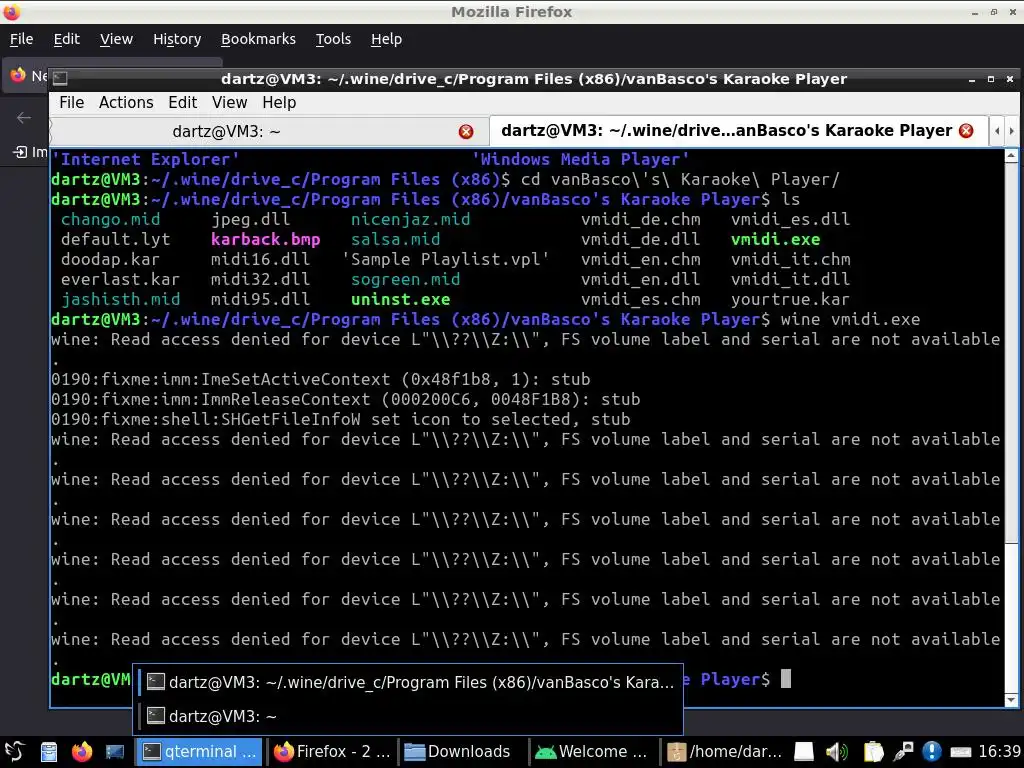The image size is (1024, 768).
Task: Maximize the Mozilla Firefox window
Action: pyautogui.click(x=994, y=12)
